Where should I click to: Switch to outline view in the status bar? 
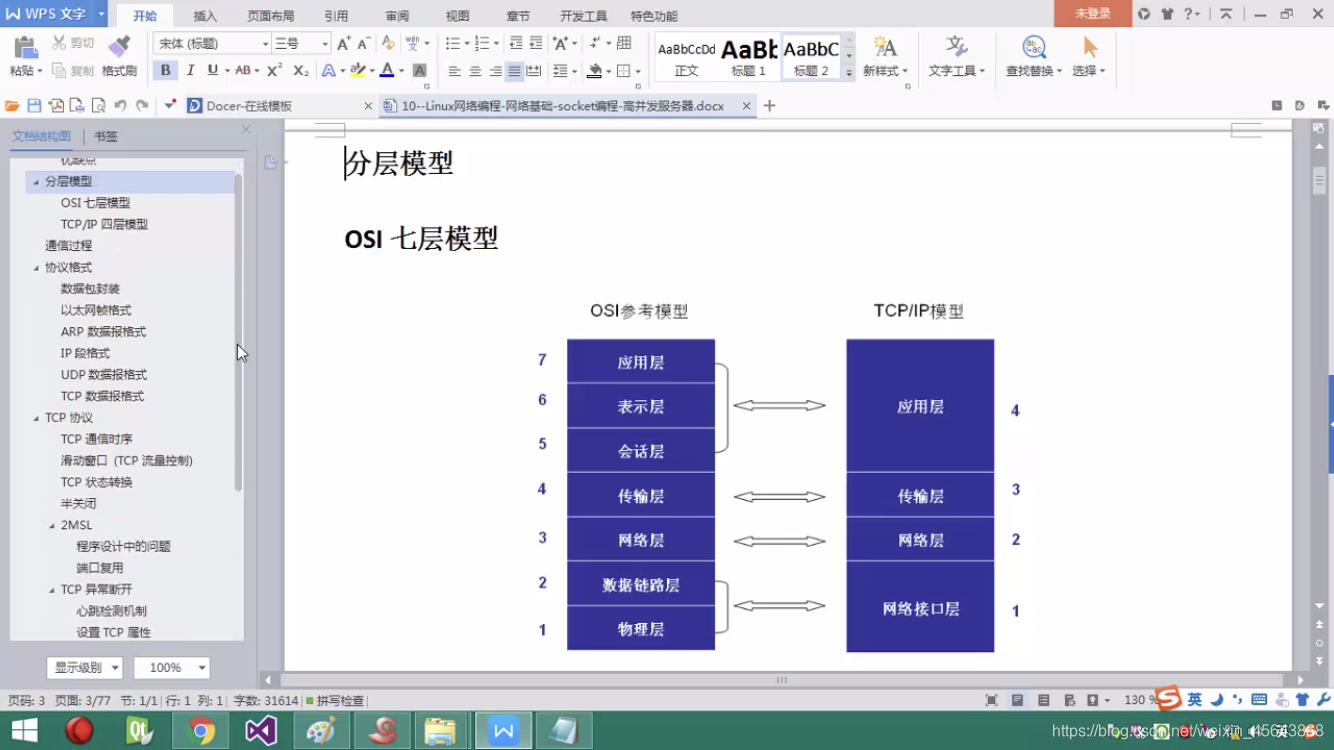[1043, 700]
